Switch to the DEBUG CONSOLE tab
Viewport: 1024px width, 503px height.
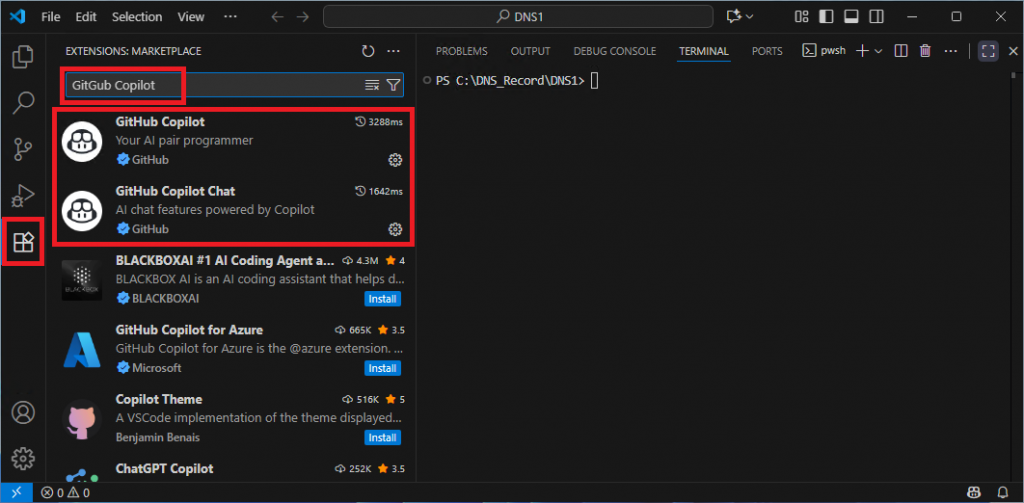click(615, 51)
